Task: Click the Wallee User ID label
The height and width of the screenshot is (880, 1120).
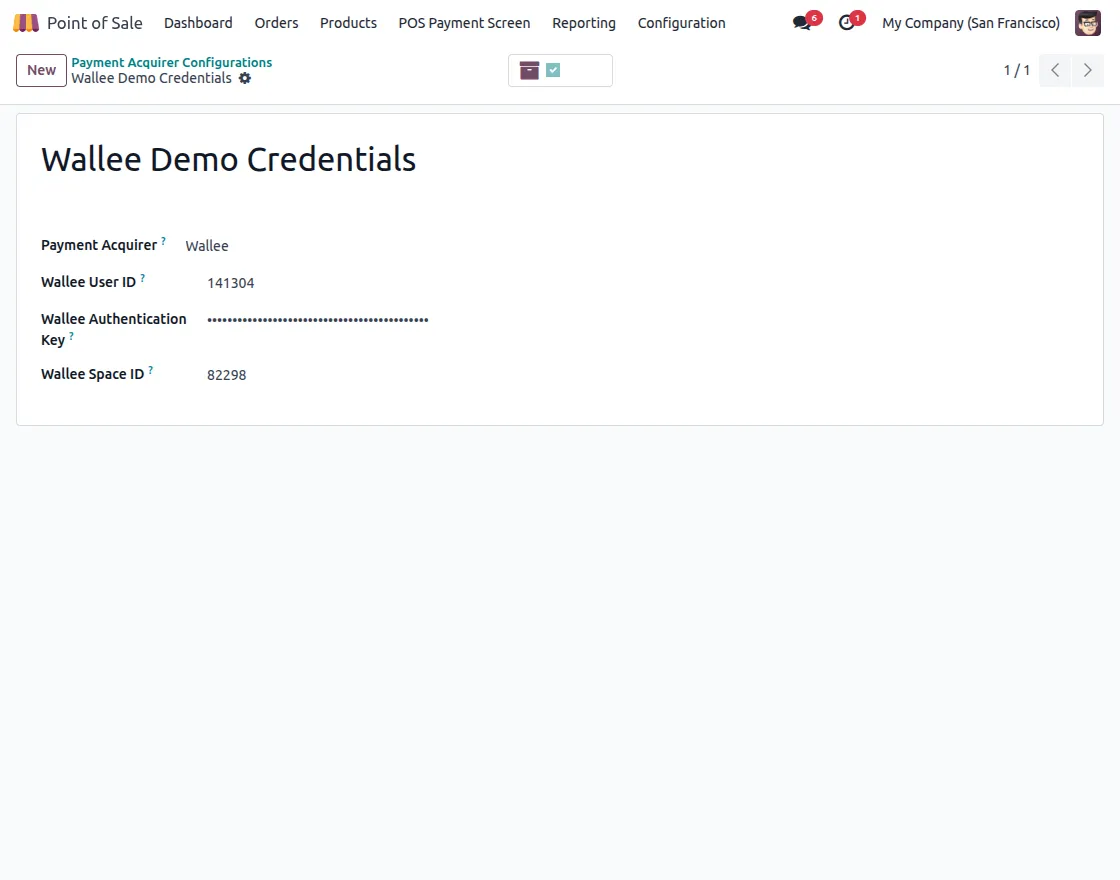Action: coord(89,282)
